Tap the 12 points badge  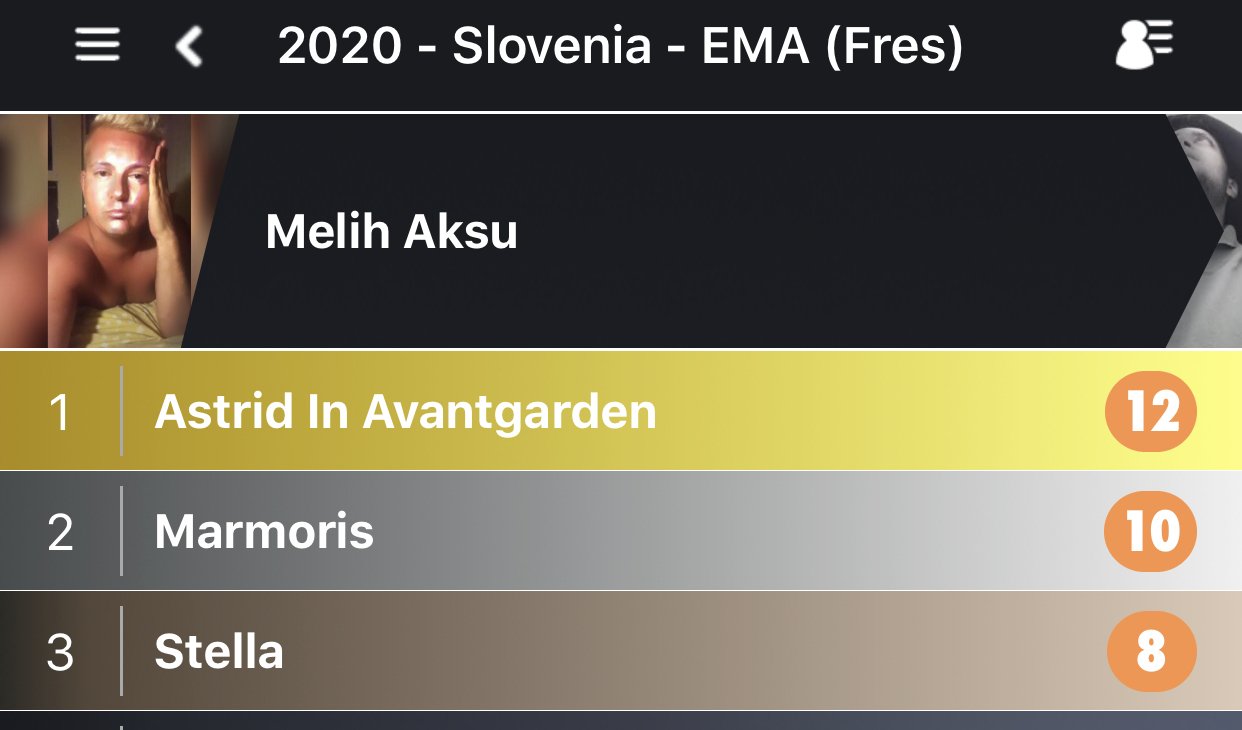pyautogui.click(x=1150, y=412)
